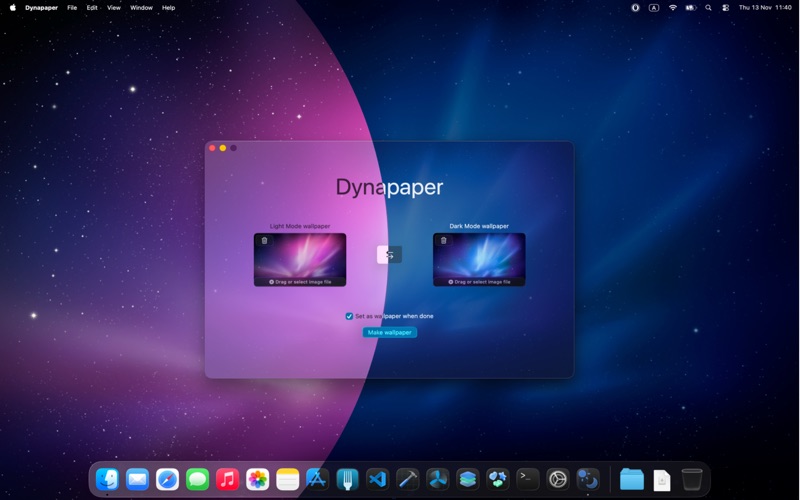800x500 pixels.
Task: Click the date and time clock
Action: [765, 8]
